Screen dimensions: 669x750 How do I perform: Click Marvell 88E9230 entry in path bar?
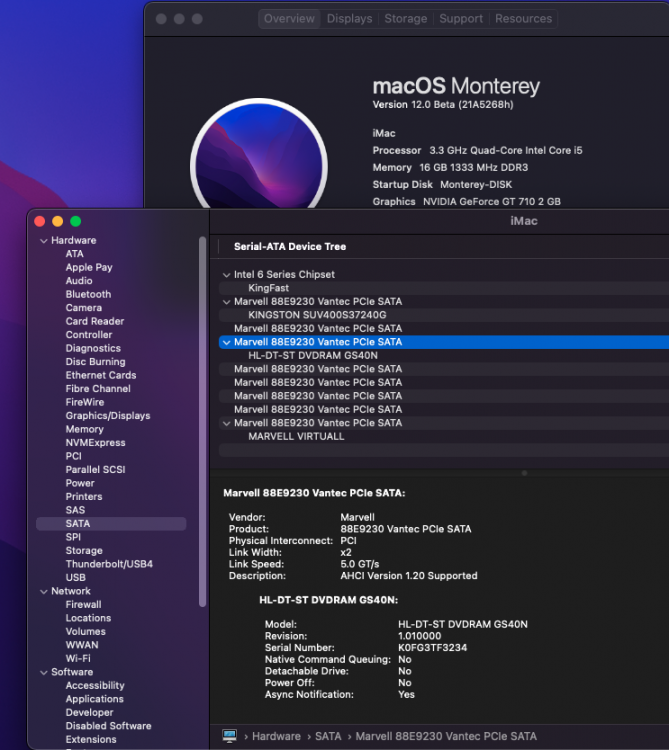click(446, 736)
